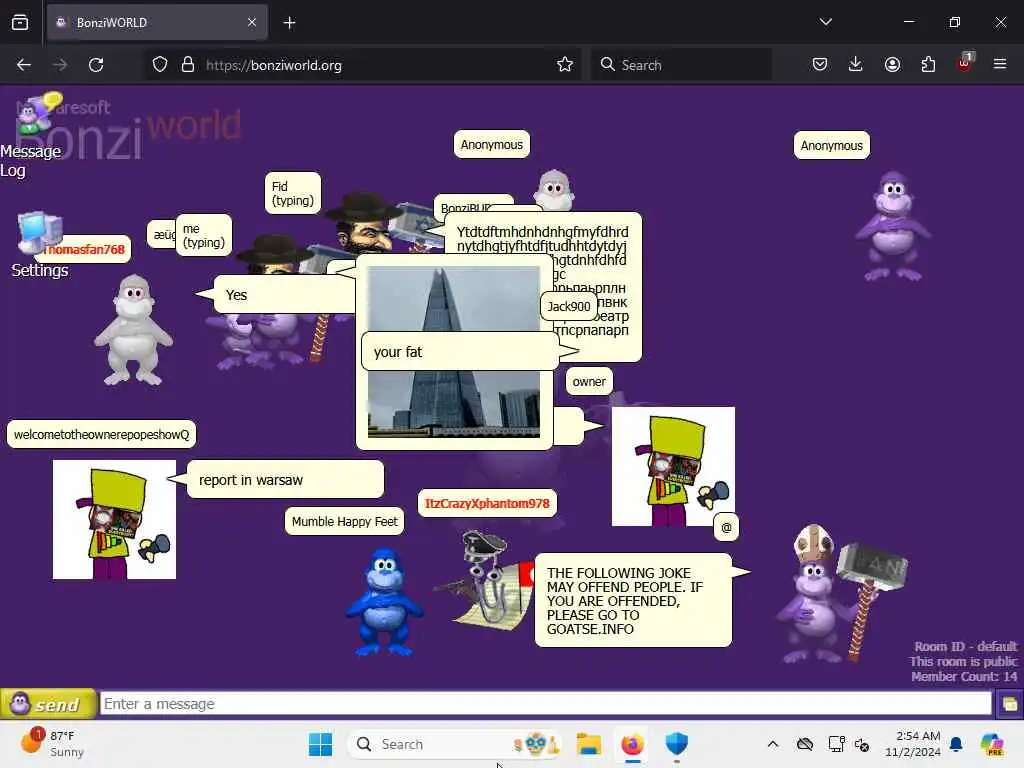Click the welcometotheownerepopeshowQ name tag

click(x=101, y=434)
